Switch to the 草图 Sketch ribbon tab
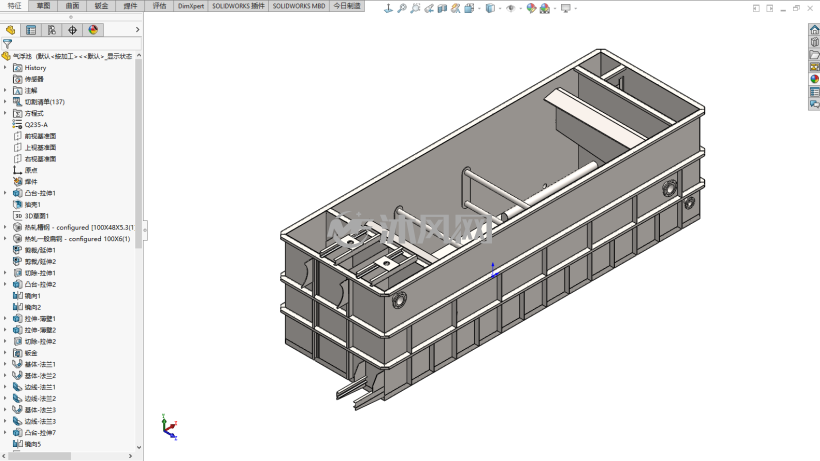This screenshot has width=820, height=461. click(43, 6)
